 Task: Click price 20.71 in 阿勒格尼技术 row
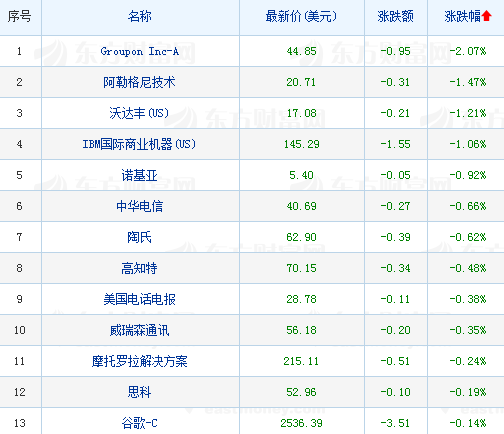tap(301, 82)
